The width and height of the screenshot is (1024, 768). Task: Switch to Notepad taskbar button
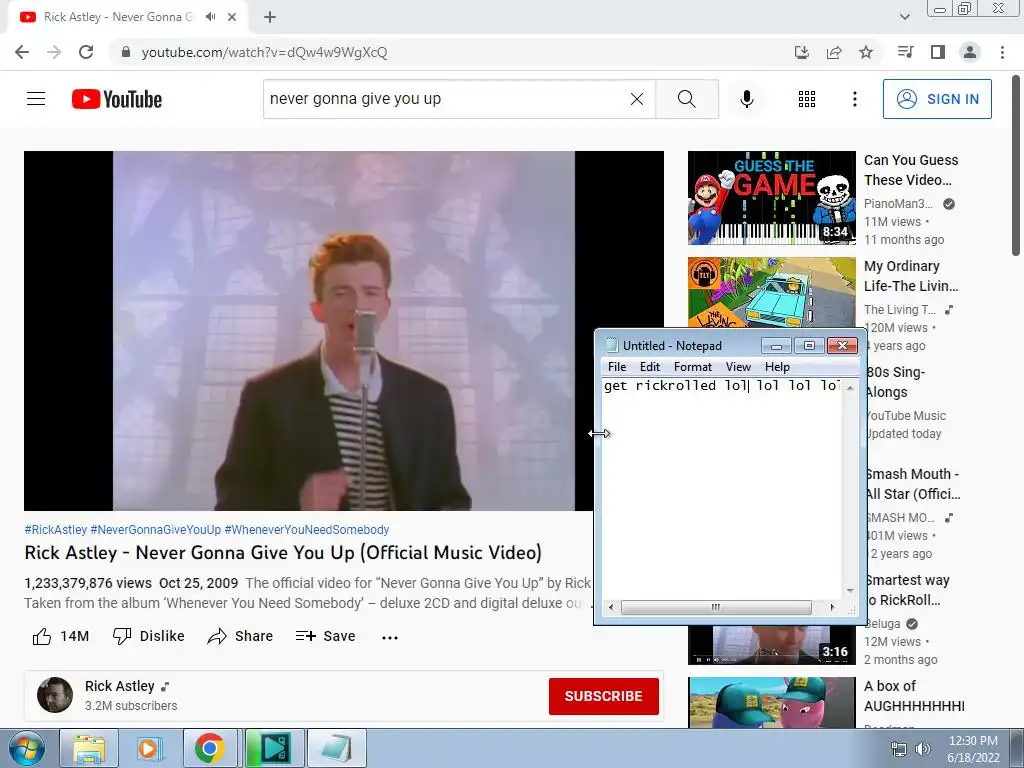pyautogui.click(x=337, y=748)
